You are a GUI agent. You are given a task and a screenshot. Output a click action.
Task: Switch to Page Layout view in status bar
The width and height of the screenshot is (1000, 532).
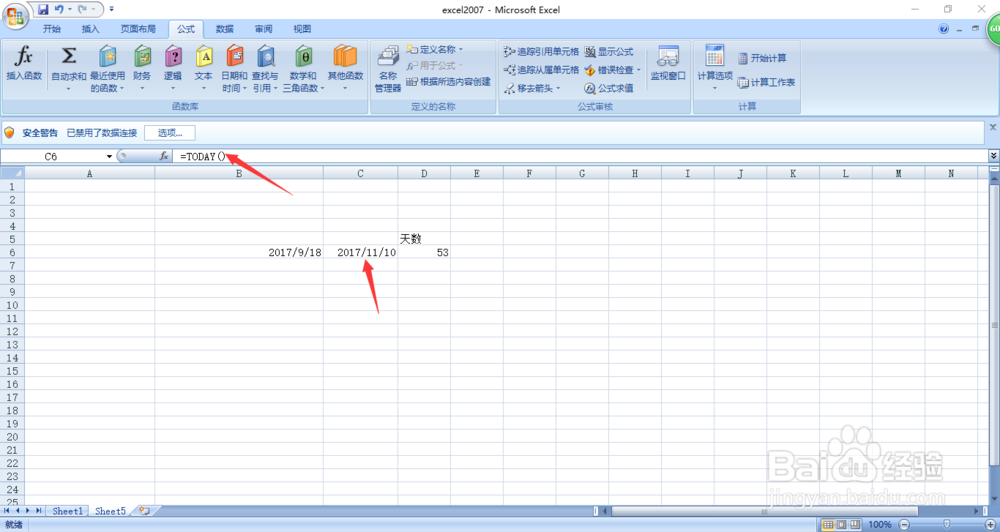pos(841,524)
